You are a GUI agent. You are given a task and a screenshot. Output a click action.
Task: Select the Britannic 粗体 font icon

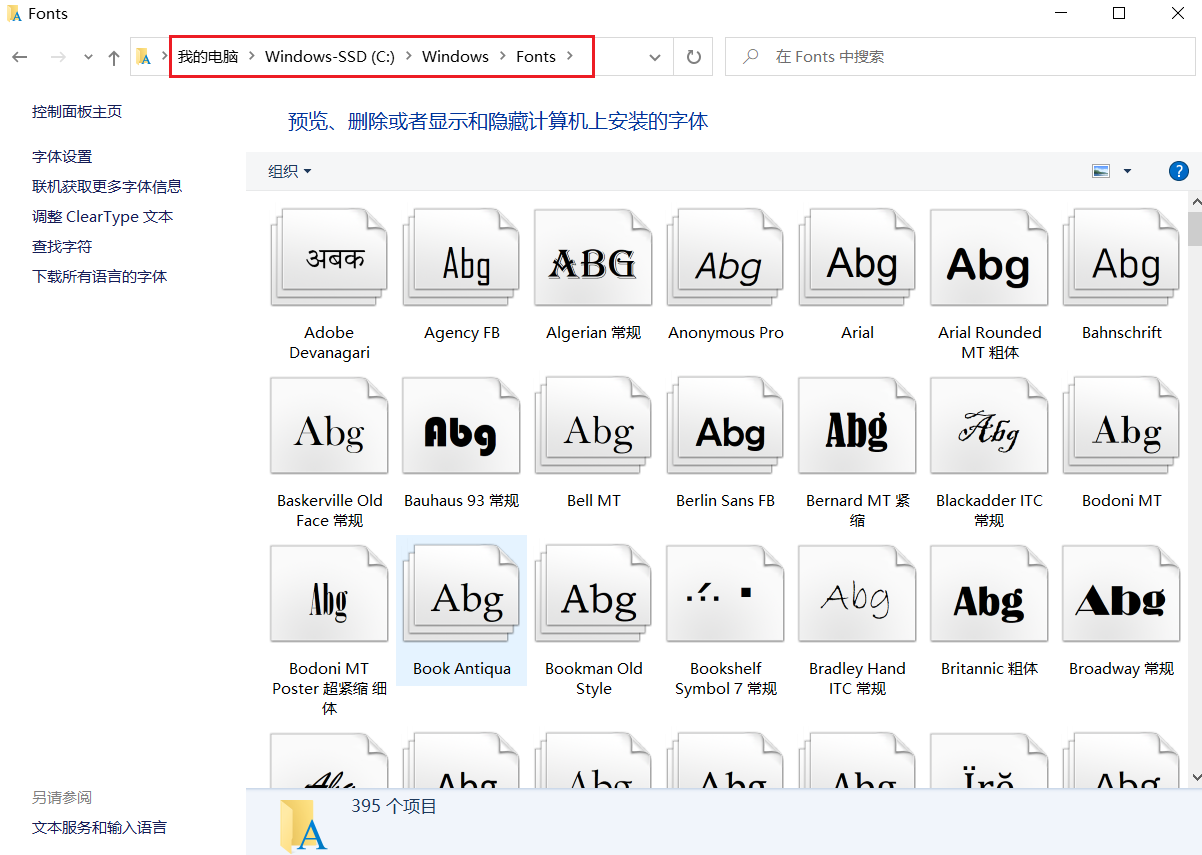[x=989, y=594]
